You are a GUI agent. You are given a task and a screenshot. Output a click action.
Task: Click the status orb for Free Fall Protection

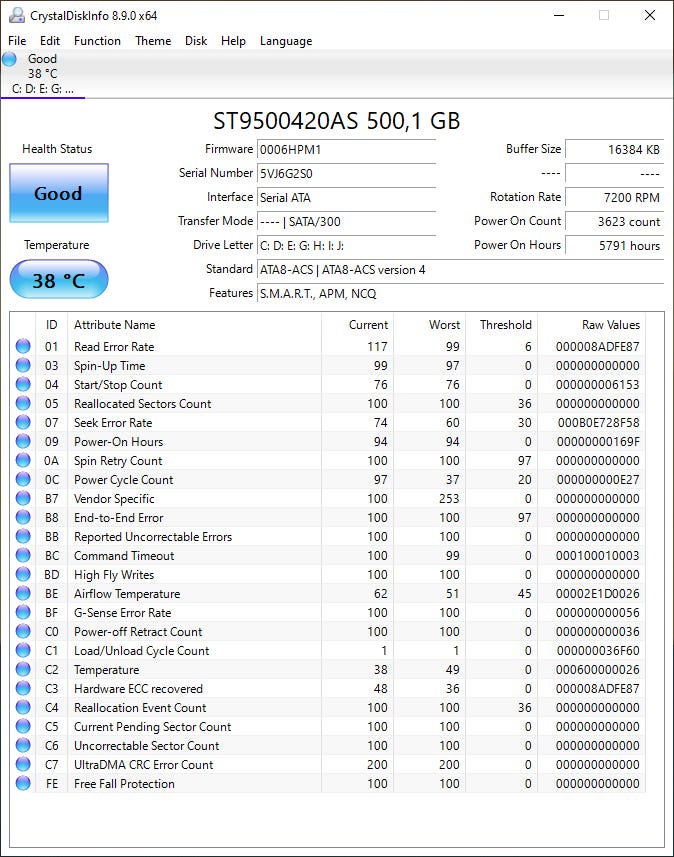23,784
